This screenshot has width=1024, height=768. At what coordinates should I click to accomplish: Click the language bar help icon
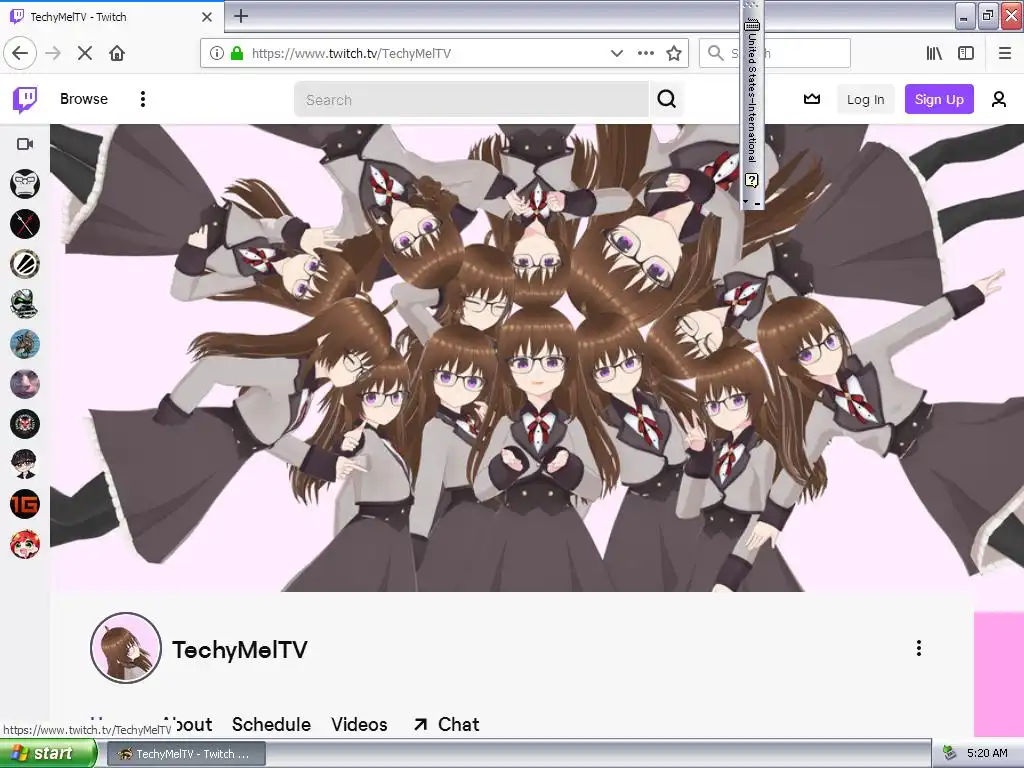pos(752,180)
